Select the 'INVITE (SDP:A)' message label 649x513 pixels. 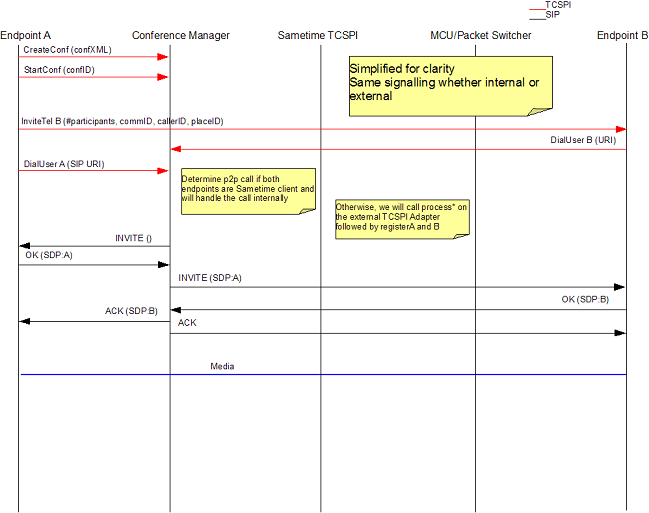(210, 278)
